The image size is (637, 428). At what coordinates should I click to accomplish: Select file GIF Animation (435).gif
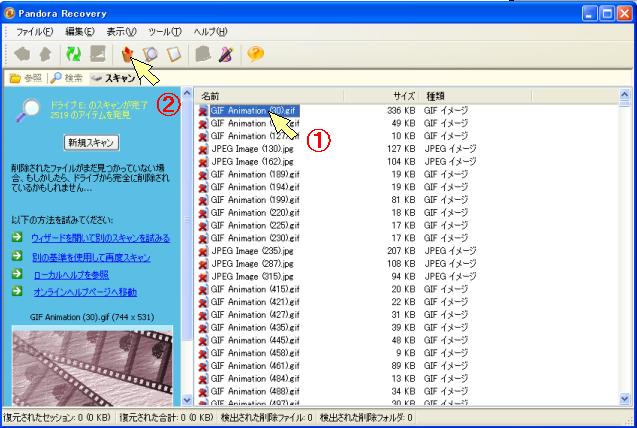pos(255,328)
